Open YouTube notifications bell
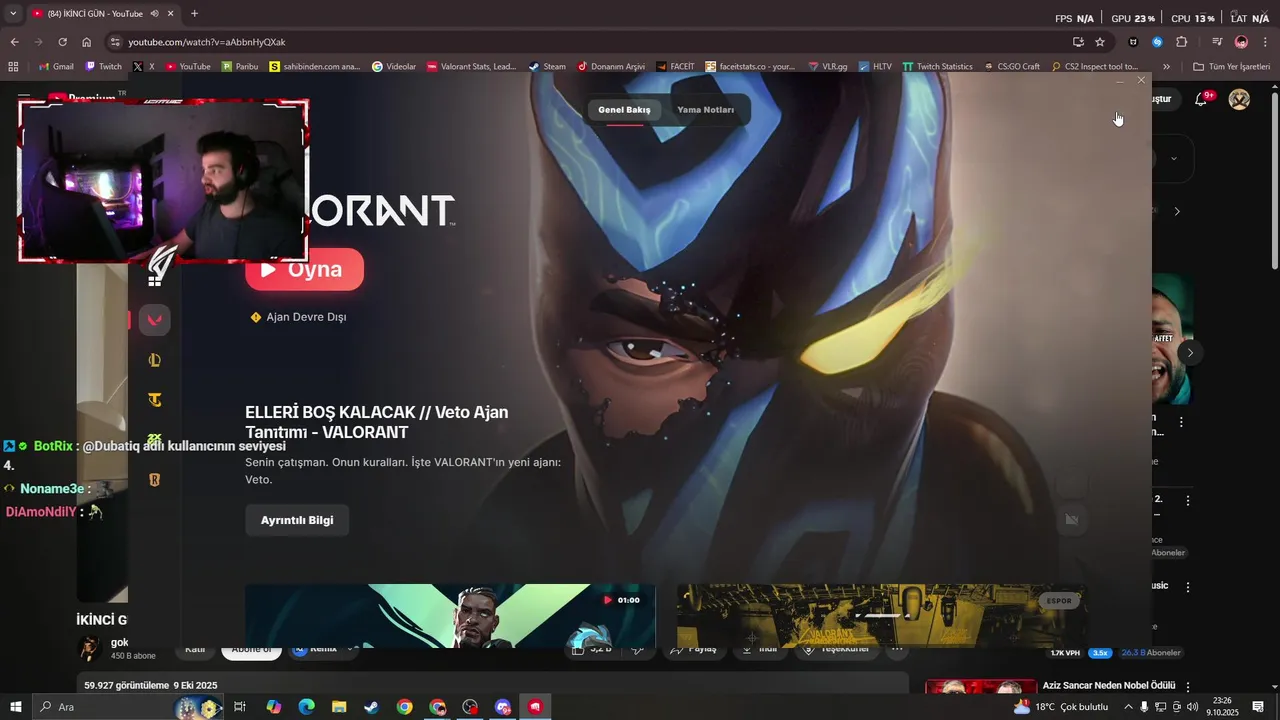 [x=1202, y=99]
